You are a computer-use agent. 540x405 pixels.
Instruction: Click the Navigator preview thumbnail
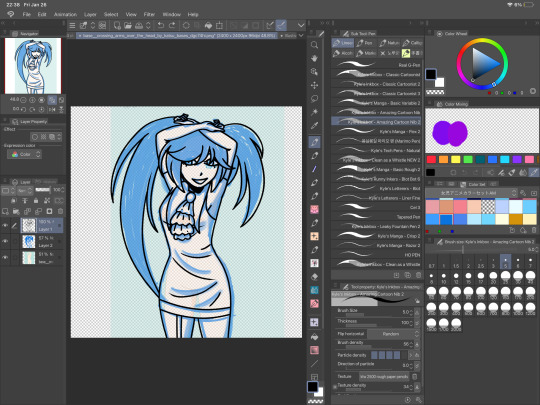33,66
